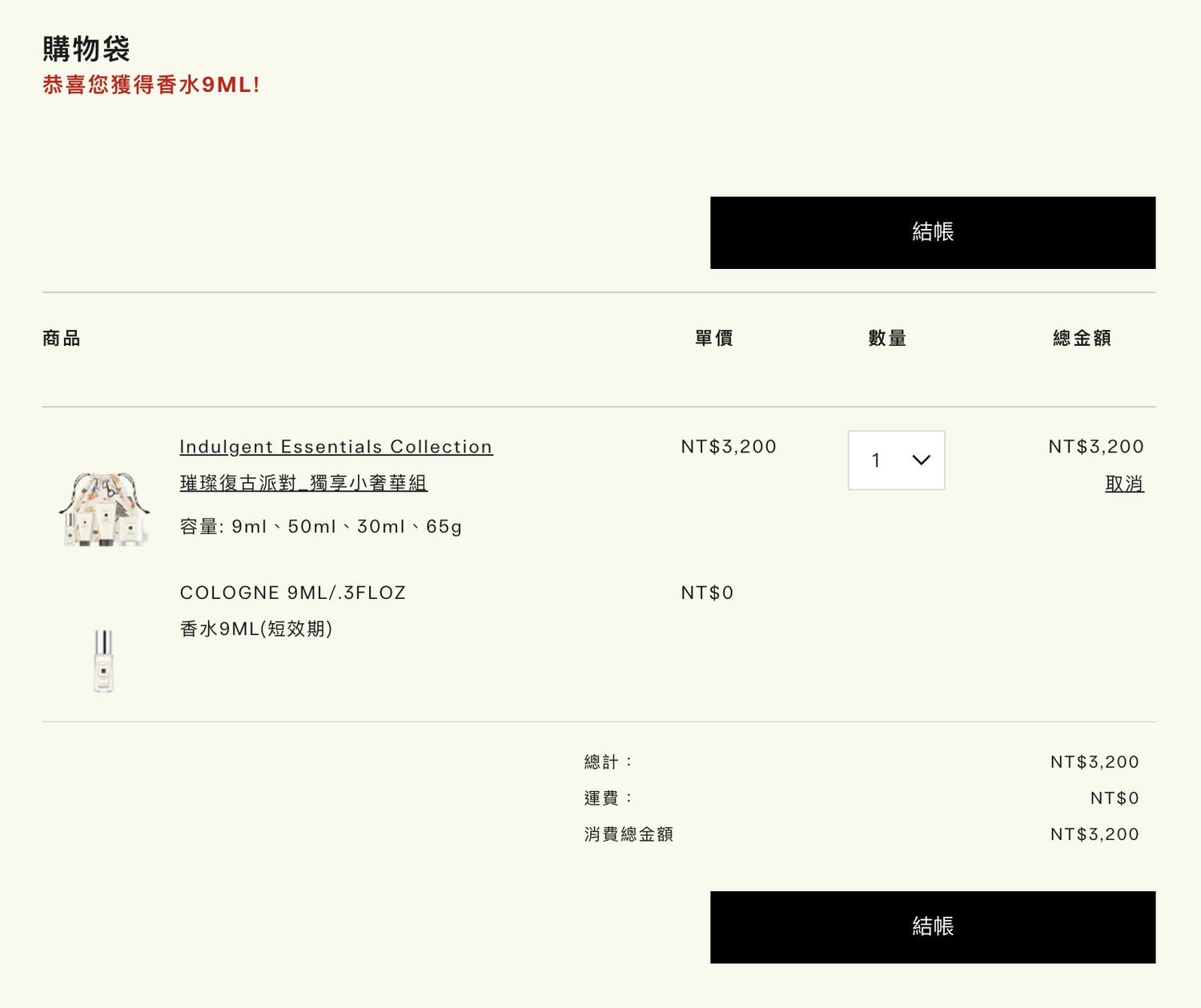The height and width of the screenshot is (1008, 1201).
Task: Click the gift set pouch thumbnail
Action: (x=105, y=509)
